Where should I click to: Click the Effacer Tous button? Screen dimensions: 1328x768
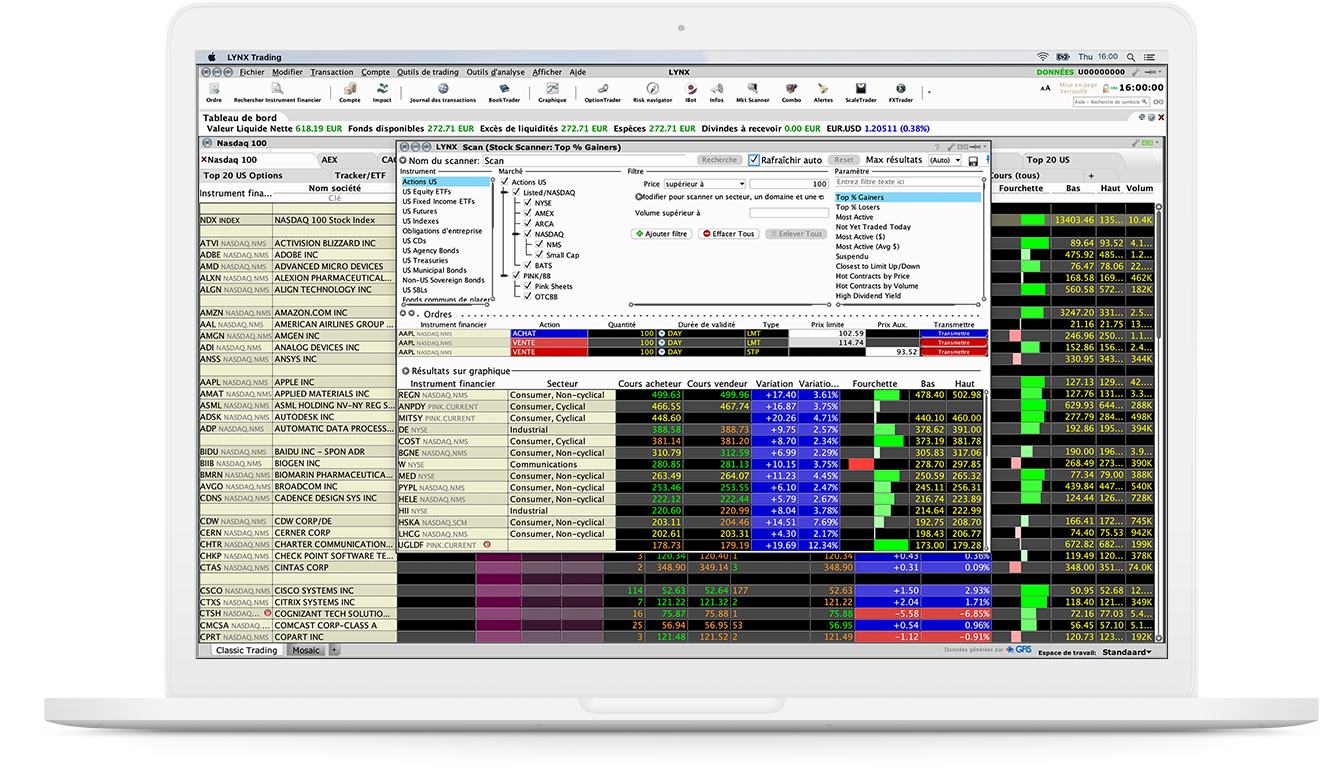click(x=729, y=234)
